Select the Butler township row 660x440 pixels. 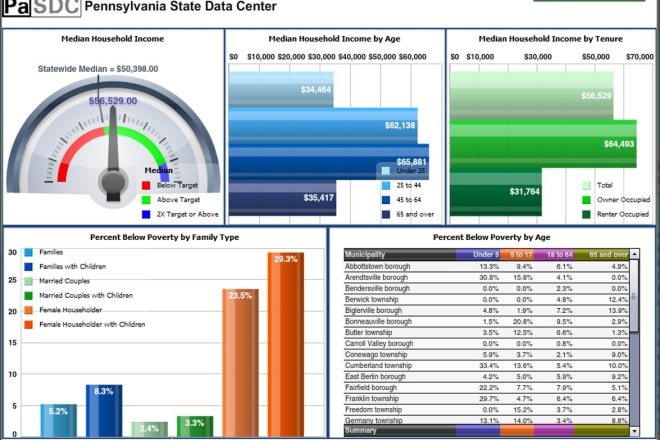(x=487, y=332)
